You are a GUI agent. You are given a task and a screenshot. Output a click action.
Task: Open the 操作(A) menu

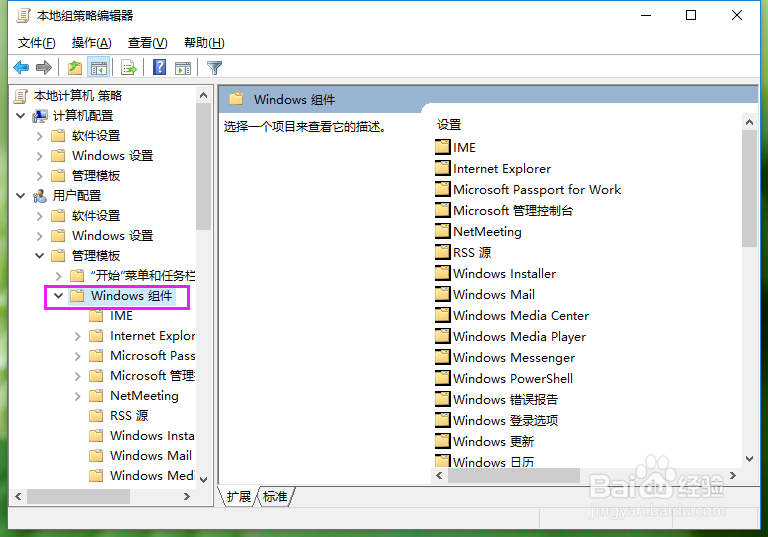point(92,43)
